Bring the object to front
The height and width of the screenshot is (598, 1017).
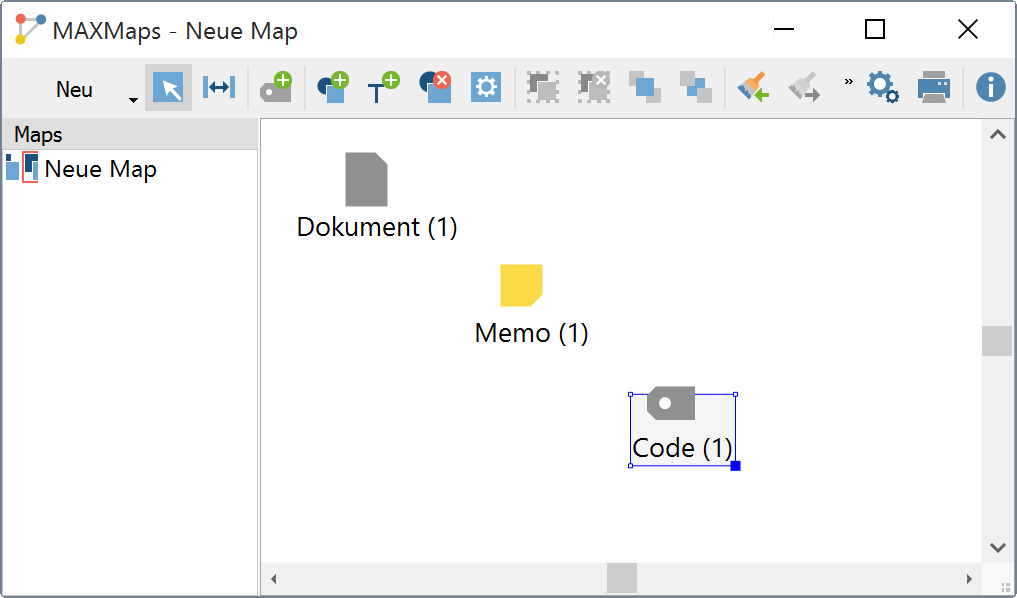[x=645, y=88]
